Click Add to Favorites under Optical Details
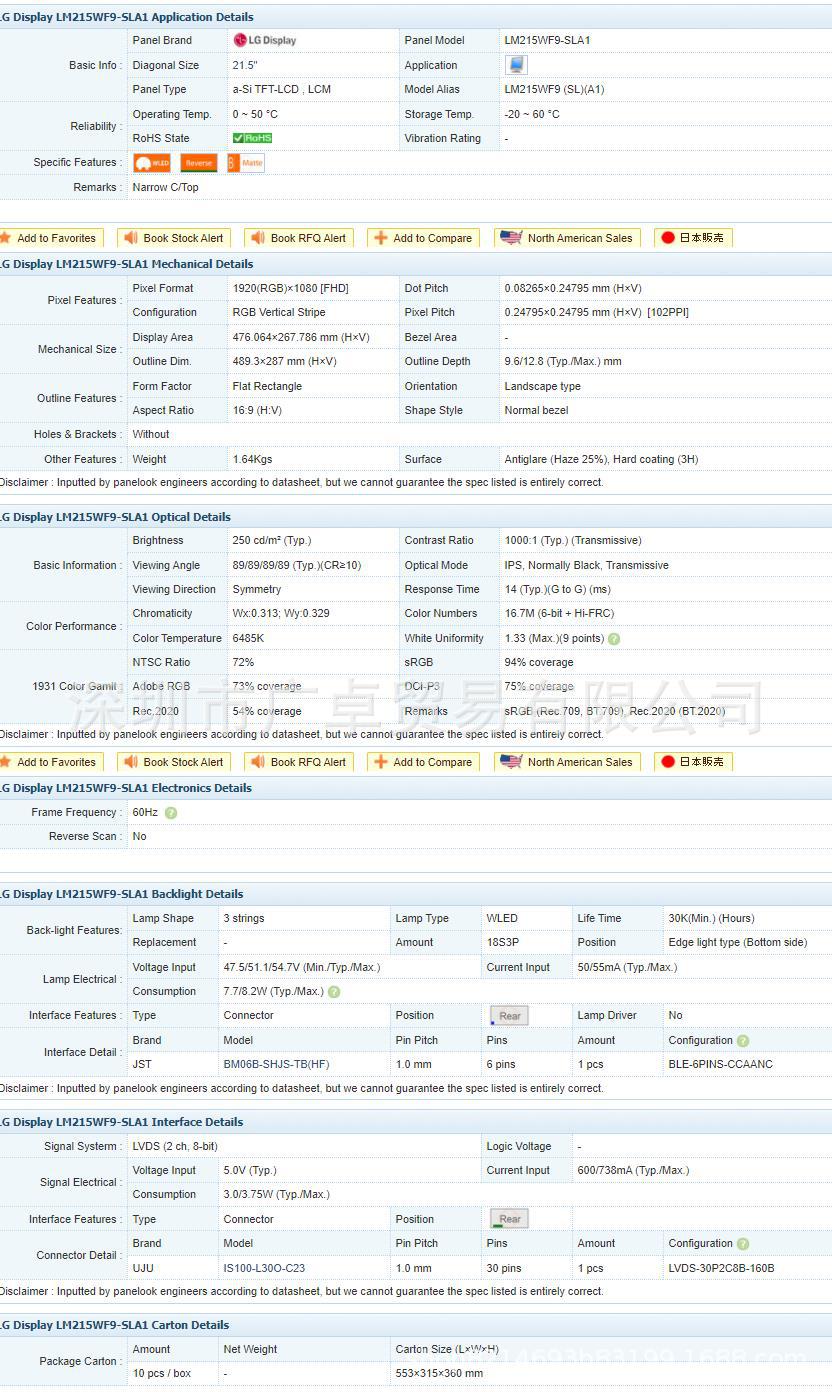 50,762
